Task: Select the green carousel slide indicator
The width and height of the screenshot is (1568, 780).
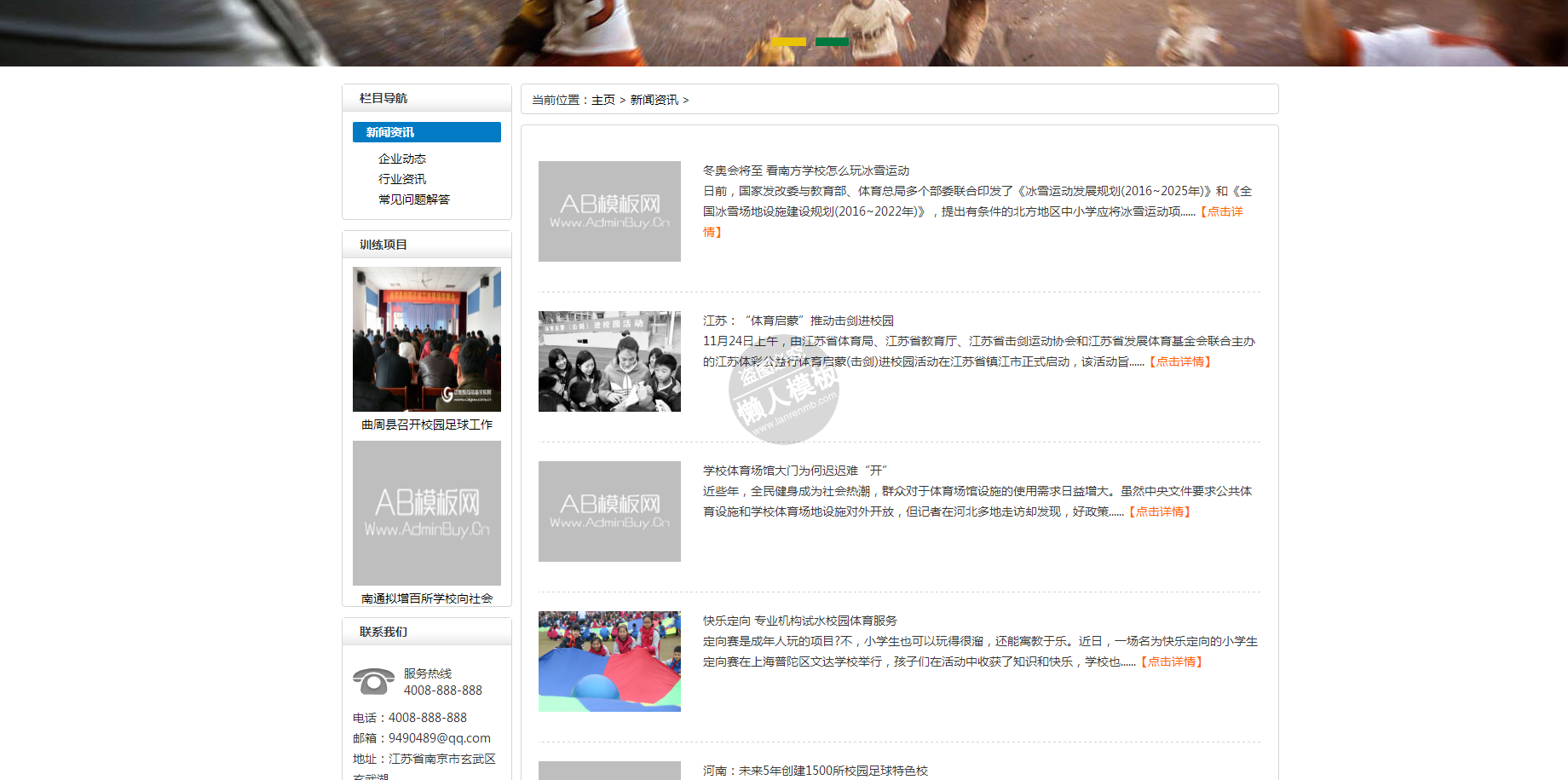Action: tap(832, 41)
